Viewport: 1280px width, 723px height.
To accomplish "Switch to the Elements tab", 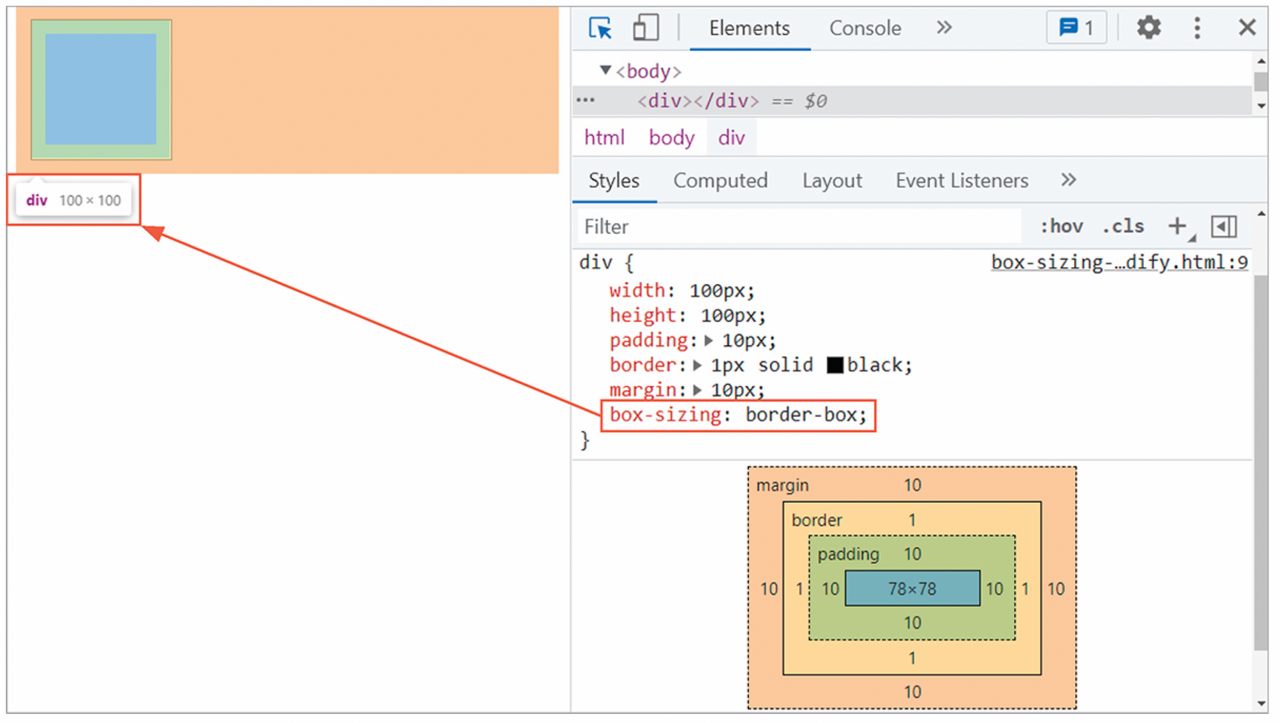I will pos(750,28).
